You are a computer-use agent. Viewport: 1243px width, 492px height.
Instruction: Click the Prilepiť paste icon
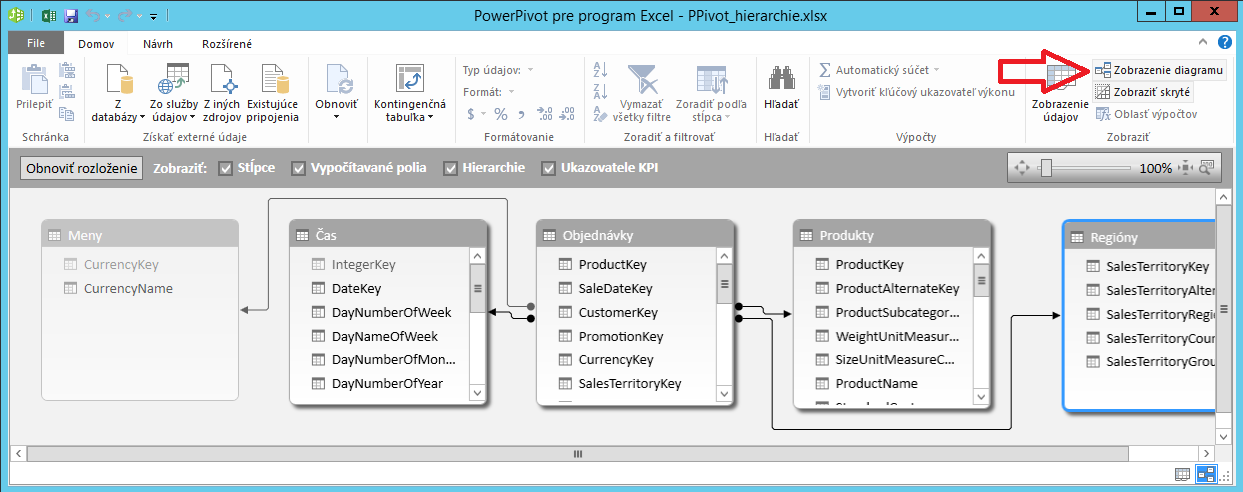click(34, 79)
